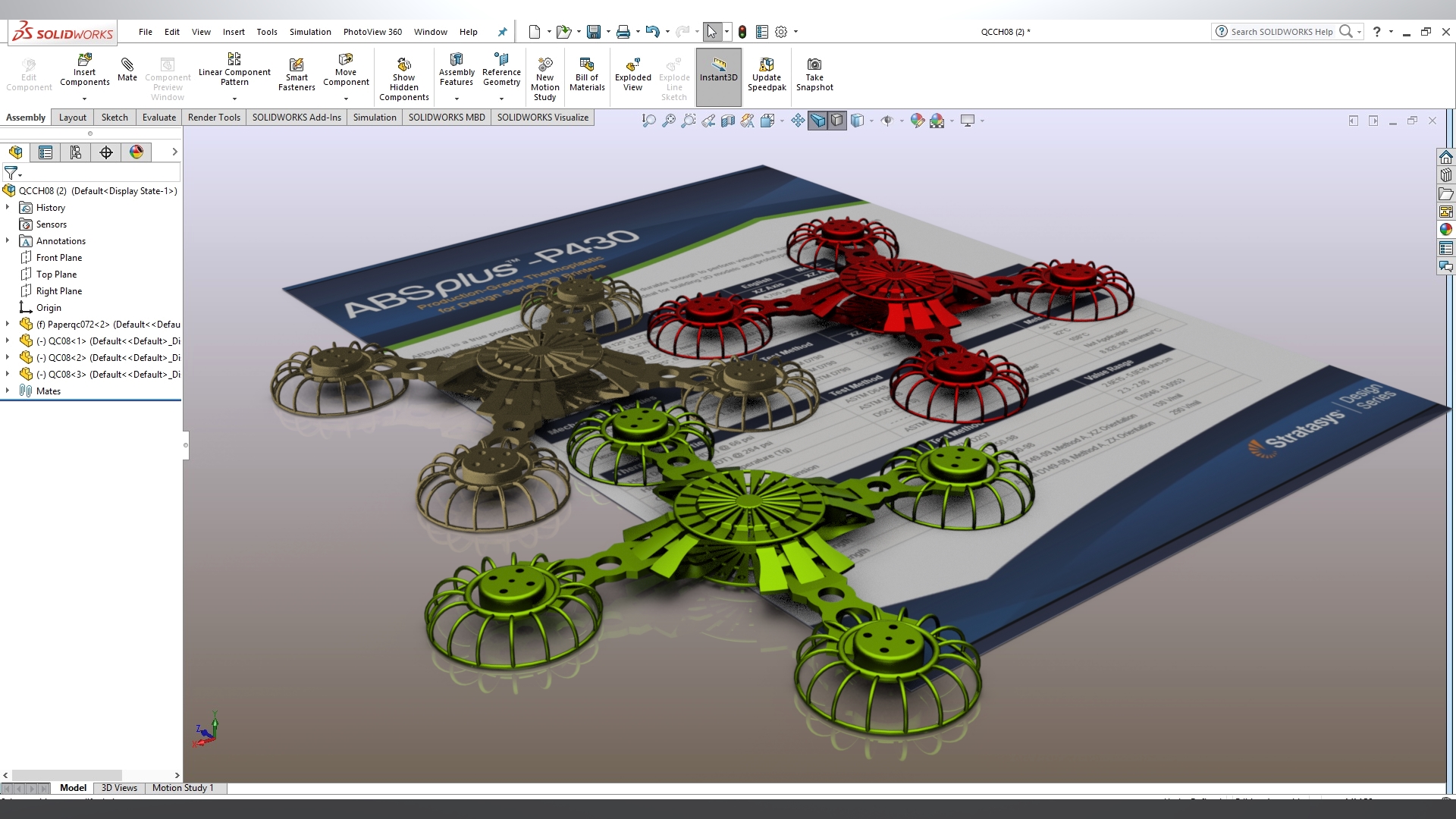
Task: Open DimXpertManager crosshair tab
Action: coord(106,152)
